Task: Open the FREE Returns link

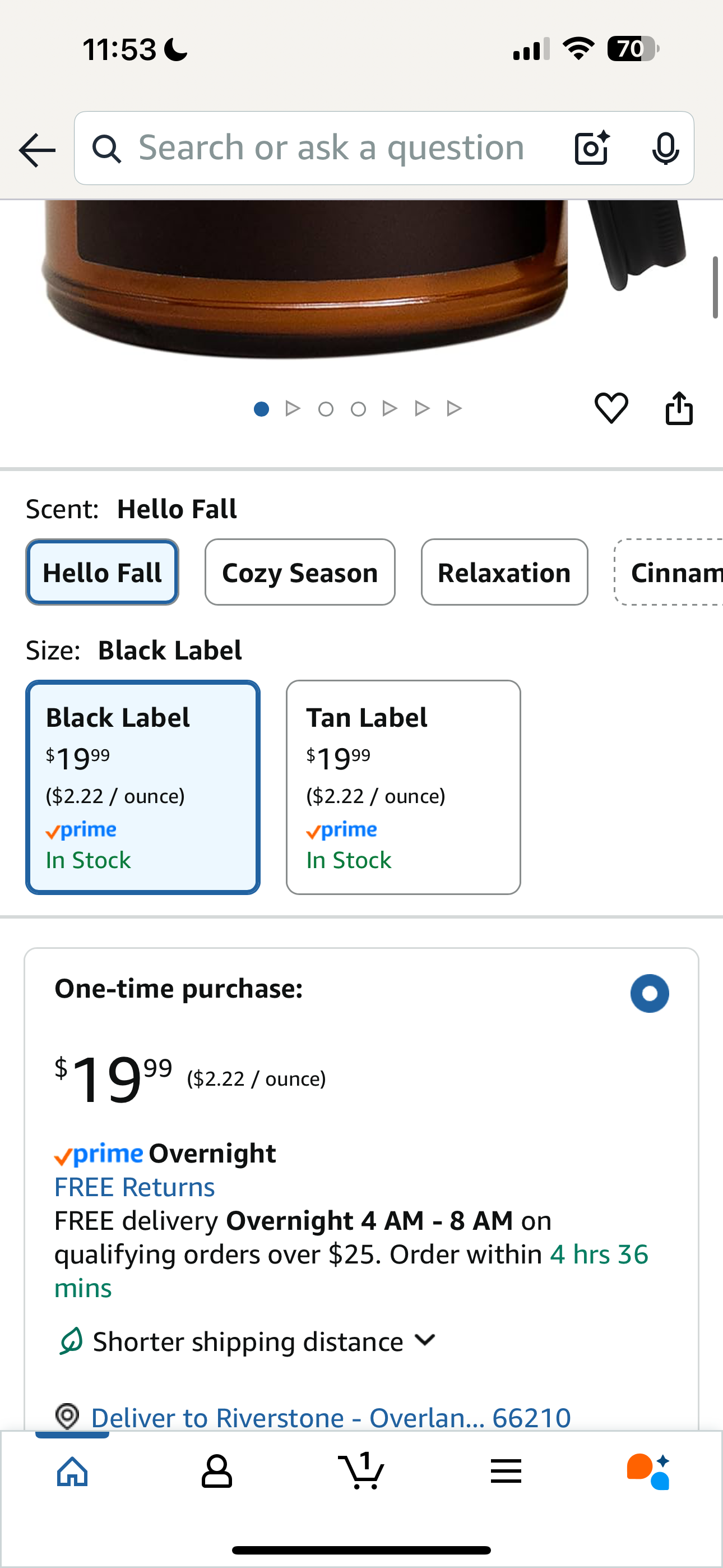Action: pyautogui.click(x=135, y=1187)
